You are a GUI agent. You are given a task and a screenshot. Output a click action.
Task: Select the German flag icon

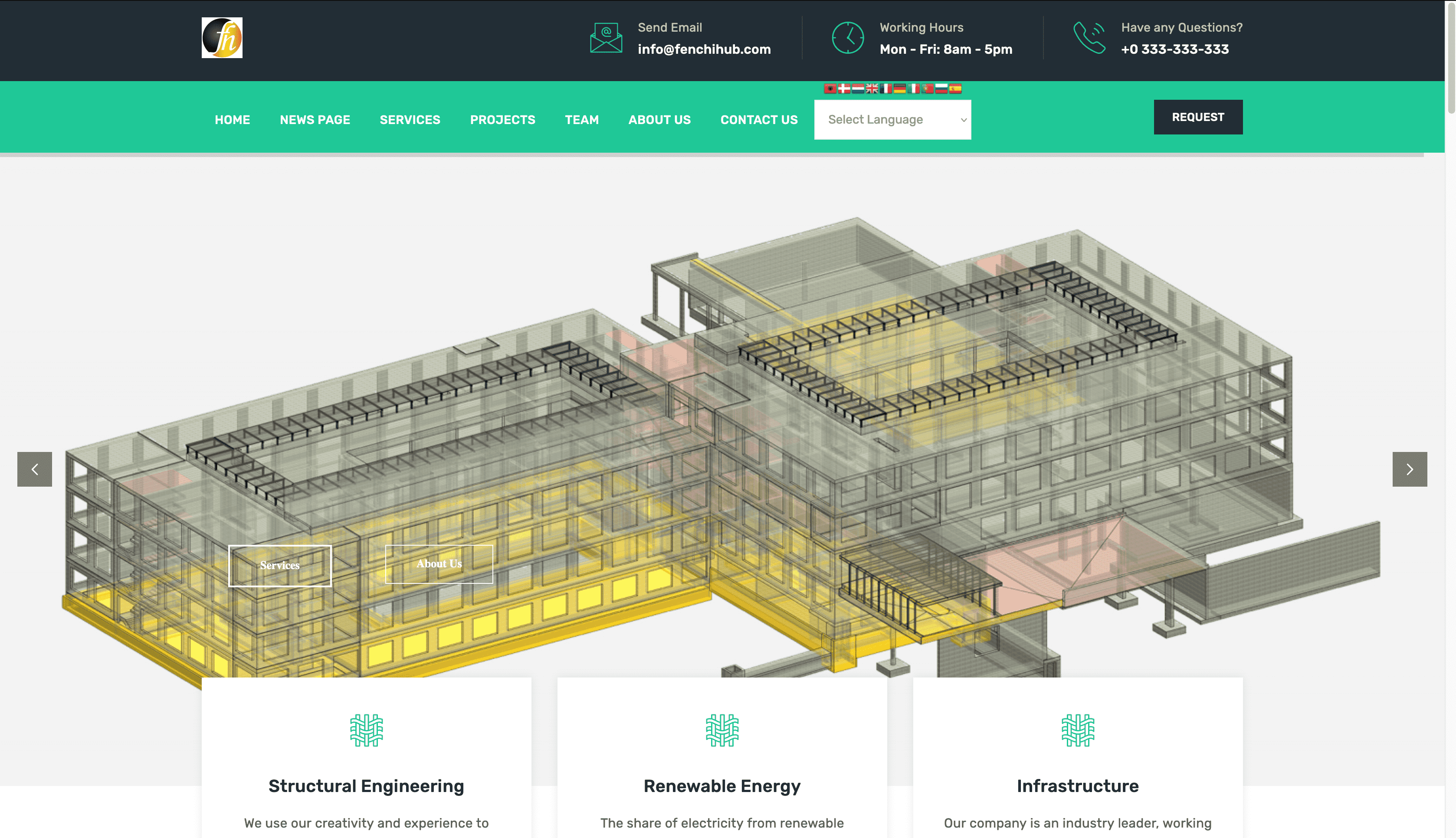(x=899, y=88)
